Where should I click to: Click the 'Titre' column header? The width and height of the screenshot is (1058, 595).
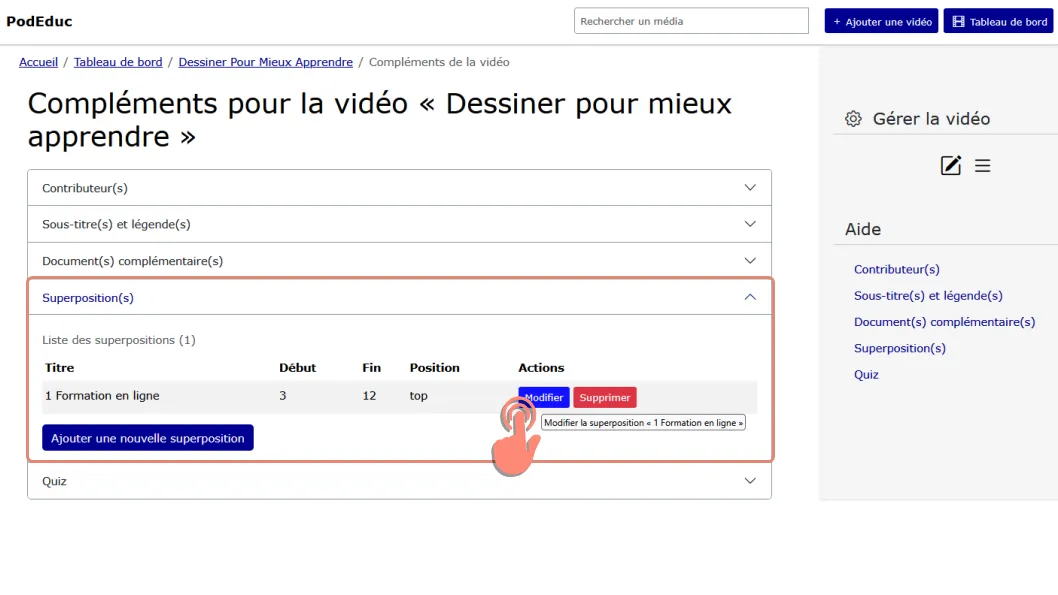point(59,368)
